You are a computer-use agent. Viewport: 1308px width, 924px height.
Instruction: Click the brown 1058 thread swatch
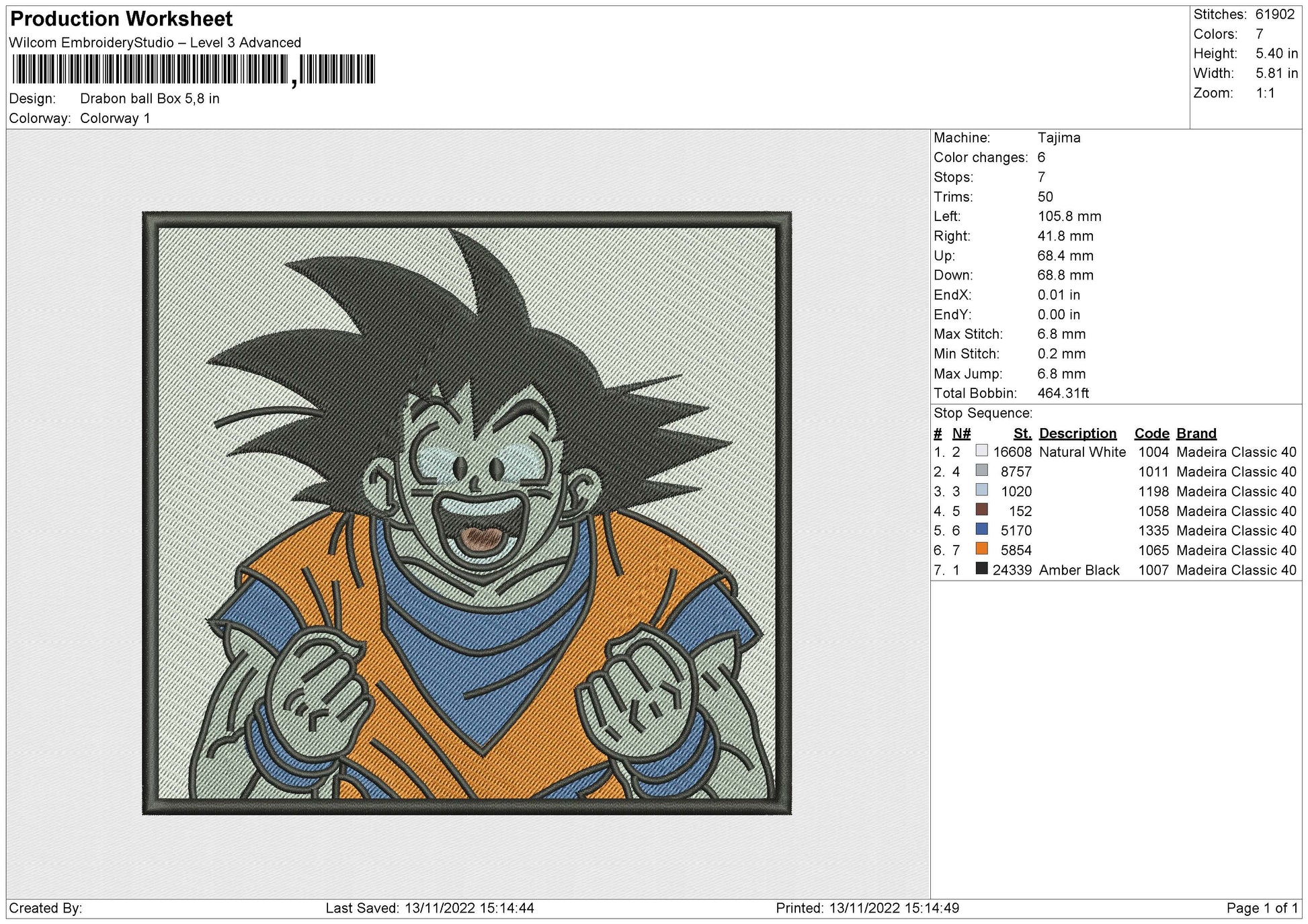click(x=981, y=509)
